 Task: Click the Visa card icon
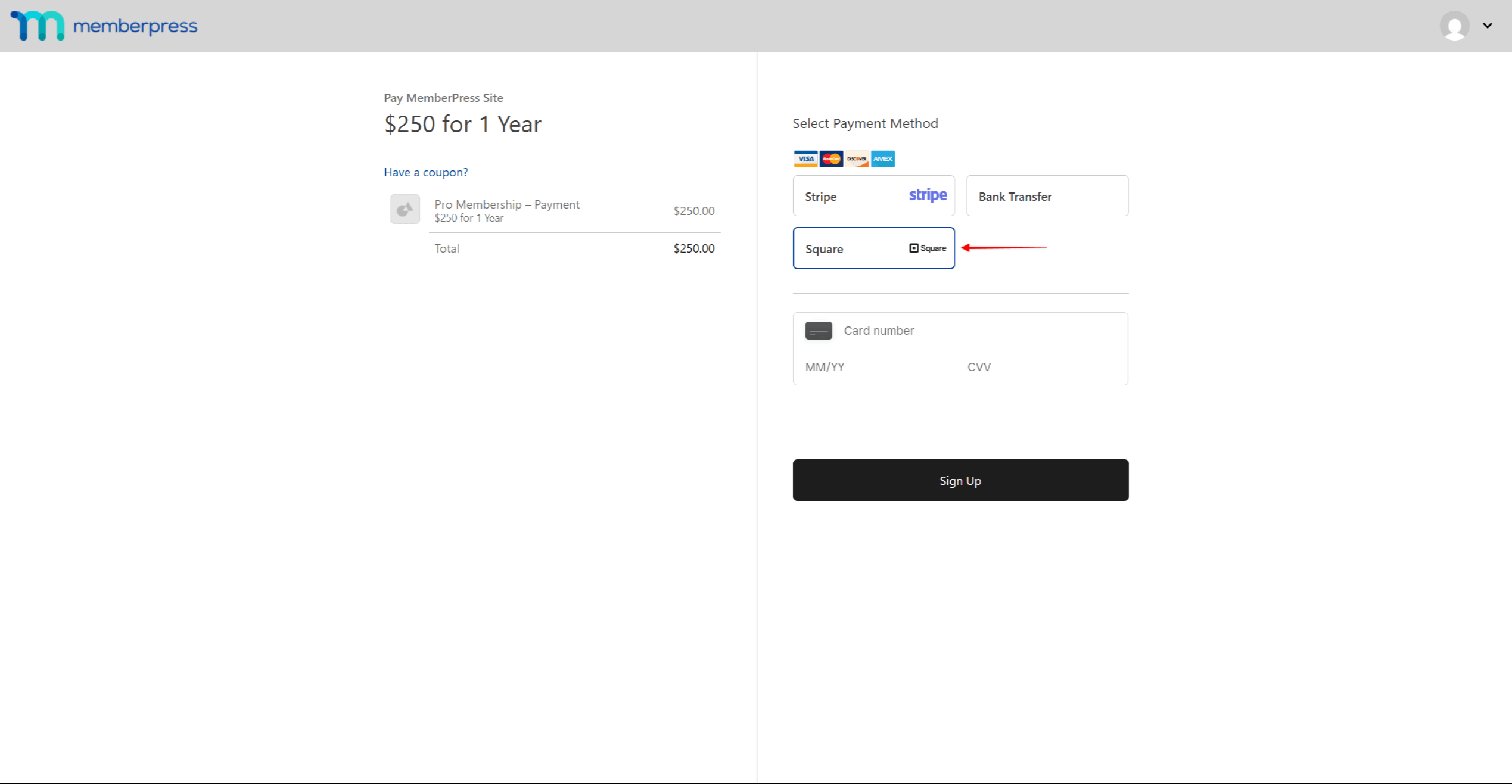pos(805,159)
